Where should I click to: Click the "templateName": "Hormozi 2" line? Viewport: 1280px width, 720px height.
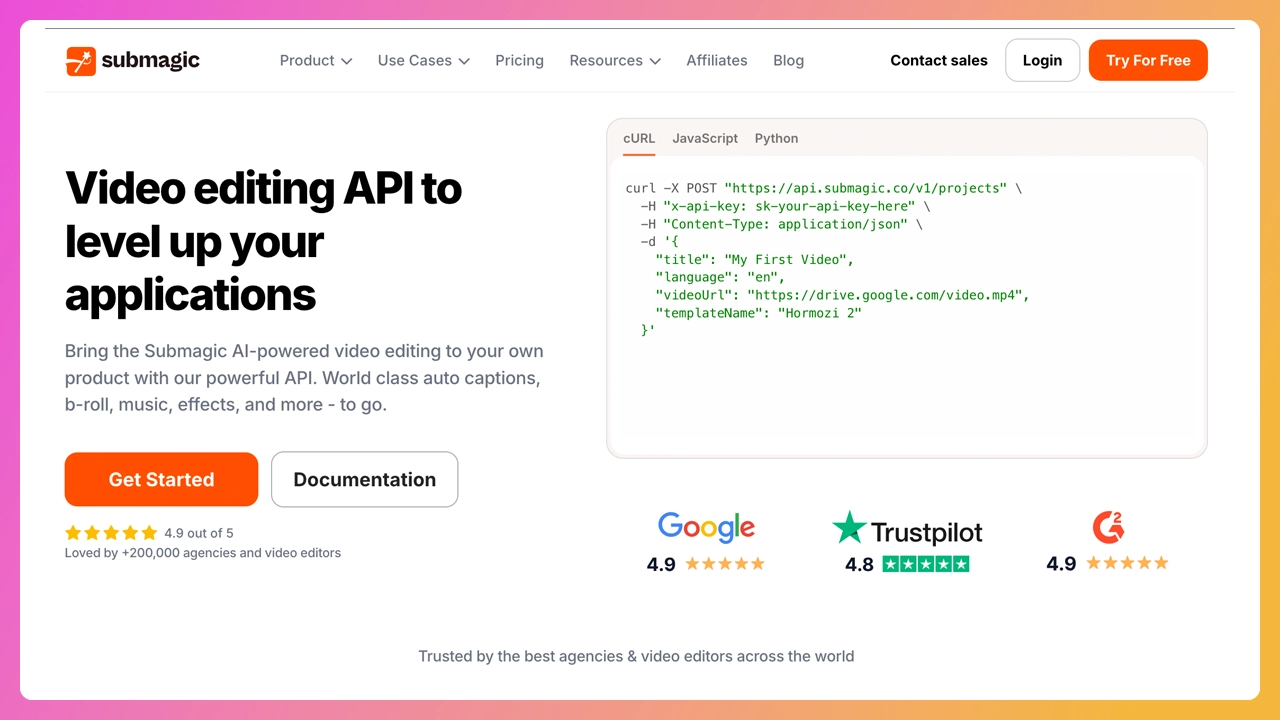(758, 314)
